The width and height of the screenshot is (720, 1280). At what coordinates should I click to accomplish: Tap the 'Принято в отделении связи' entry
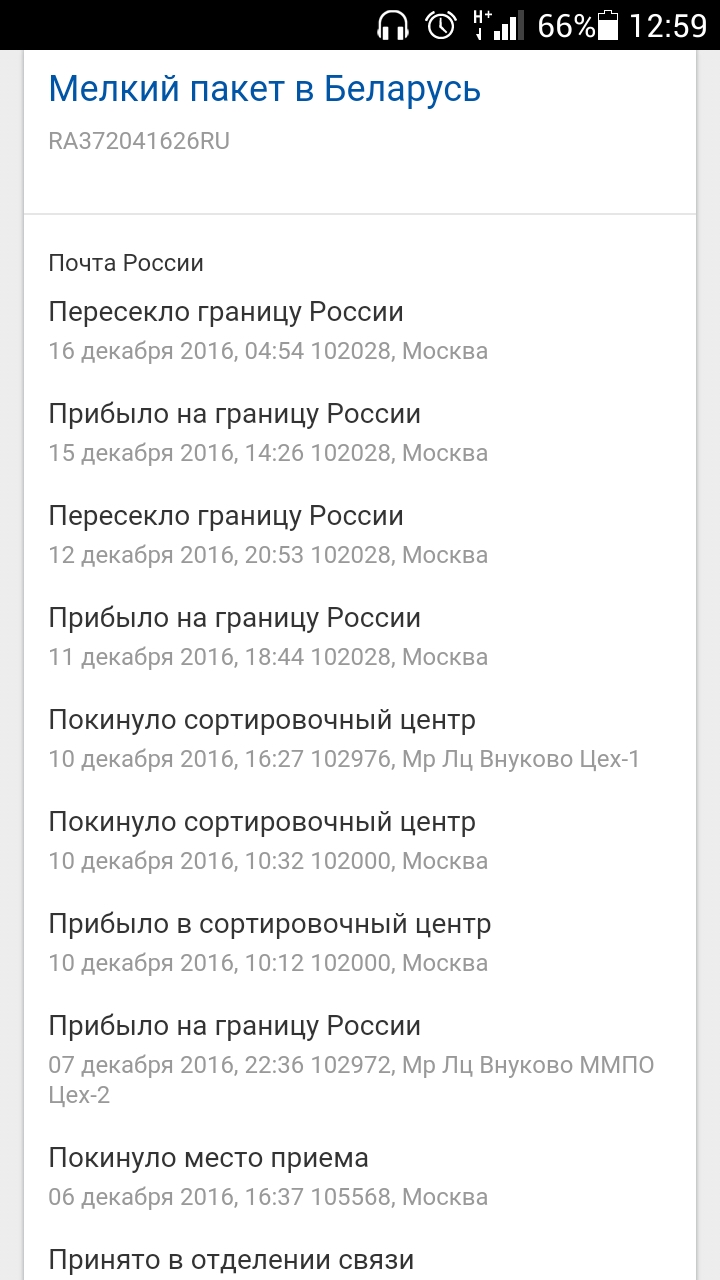(x=231, y=1260)
